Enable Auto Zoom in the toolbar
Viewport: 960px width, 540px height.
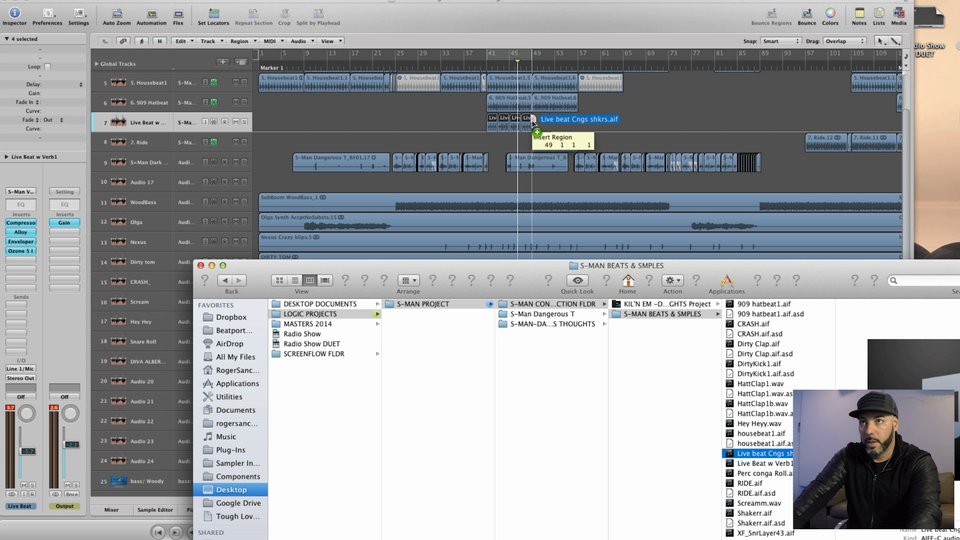pyautogui.click(x=116, y=13)
